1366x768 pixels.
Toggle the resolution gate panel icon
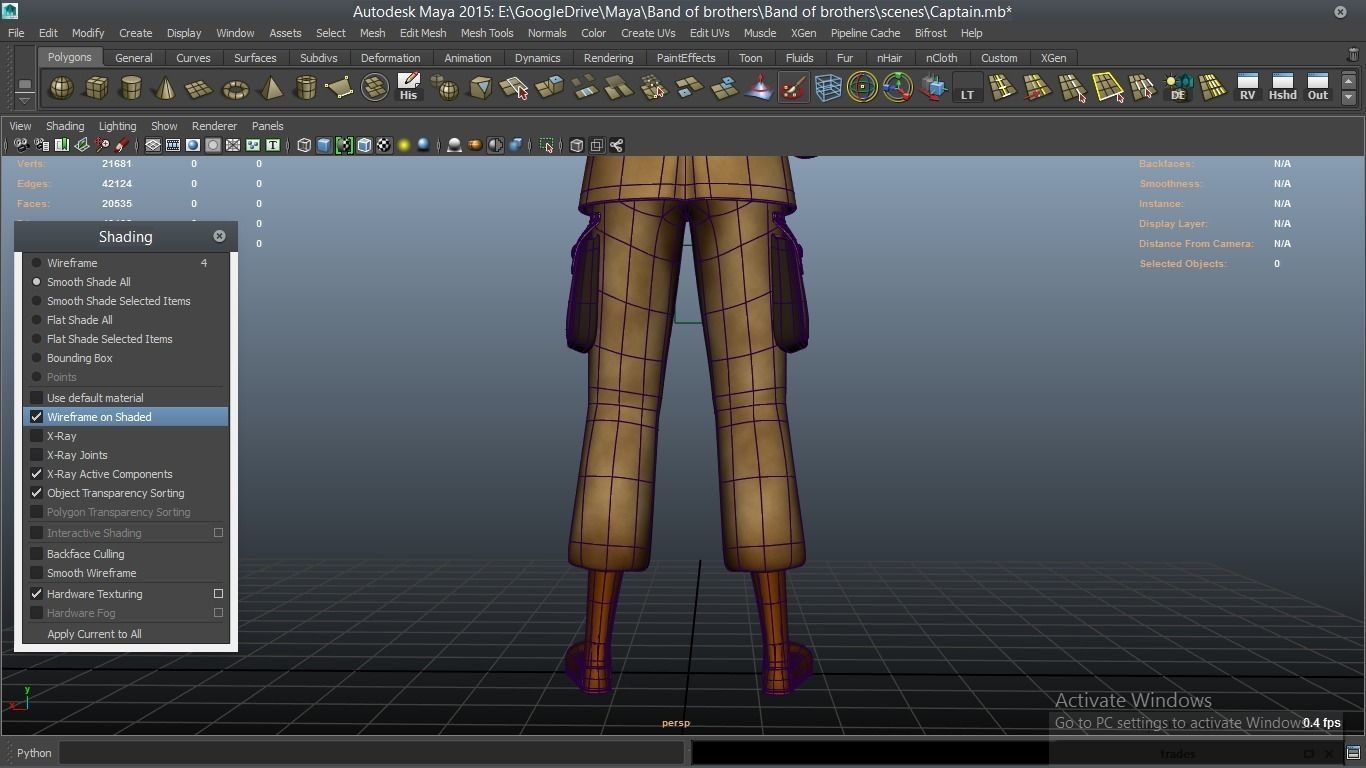193,146
